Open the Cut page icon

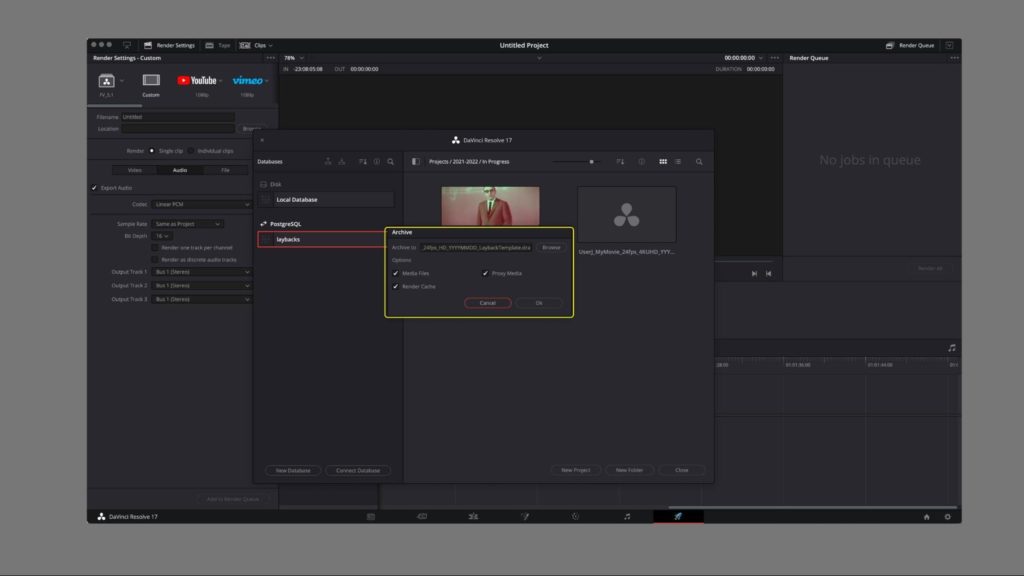[x=422, y=517]
